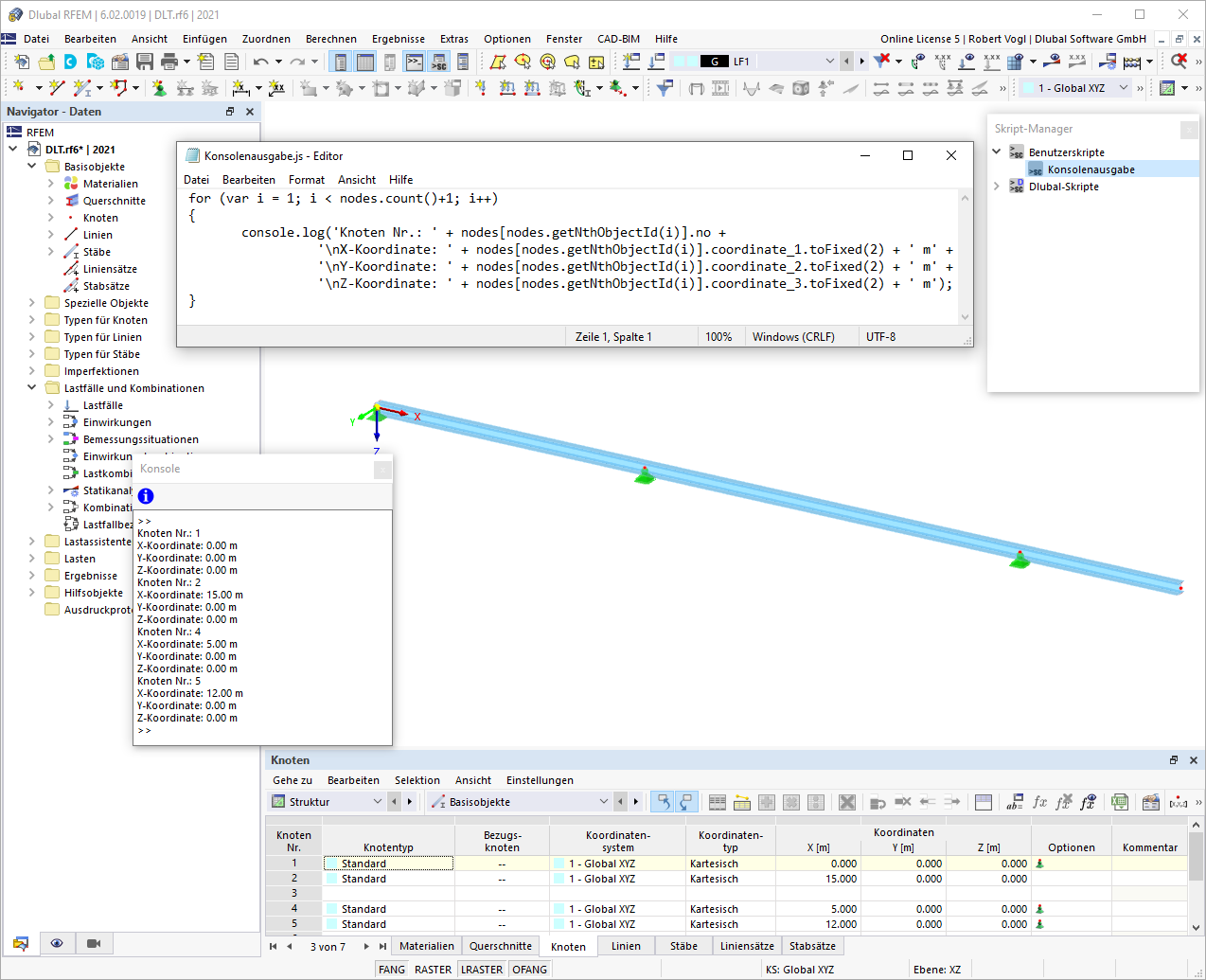Click the fx formula icon in table toolbar
Viewport: 1206px width, 980px height.
(x=1039, y=802)
